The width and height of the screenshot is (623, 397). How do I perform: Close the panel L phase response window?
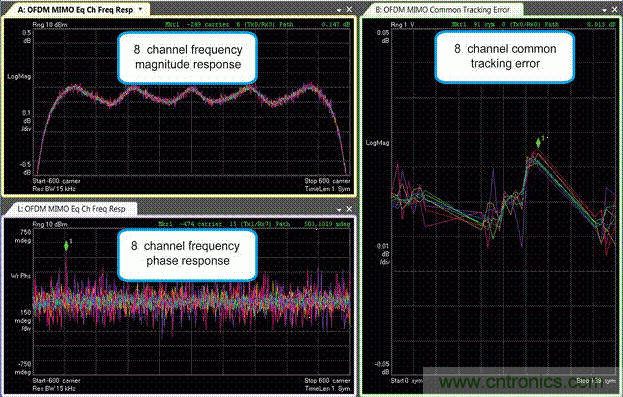tap(349, 209)
